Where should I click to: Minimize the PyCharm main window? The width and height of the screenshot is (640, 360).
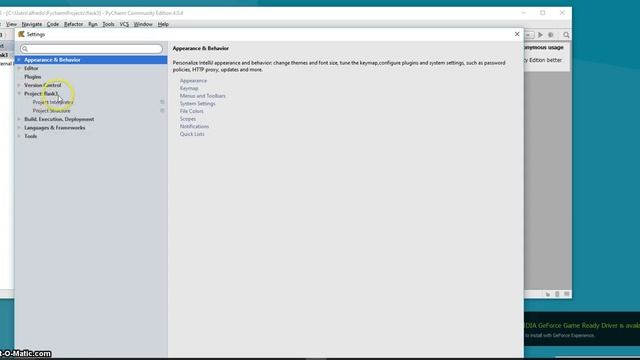click(x=523, y=13)
